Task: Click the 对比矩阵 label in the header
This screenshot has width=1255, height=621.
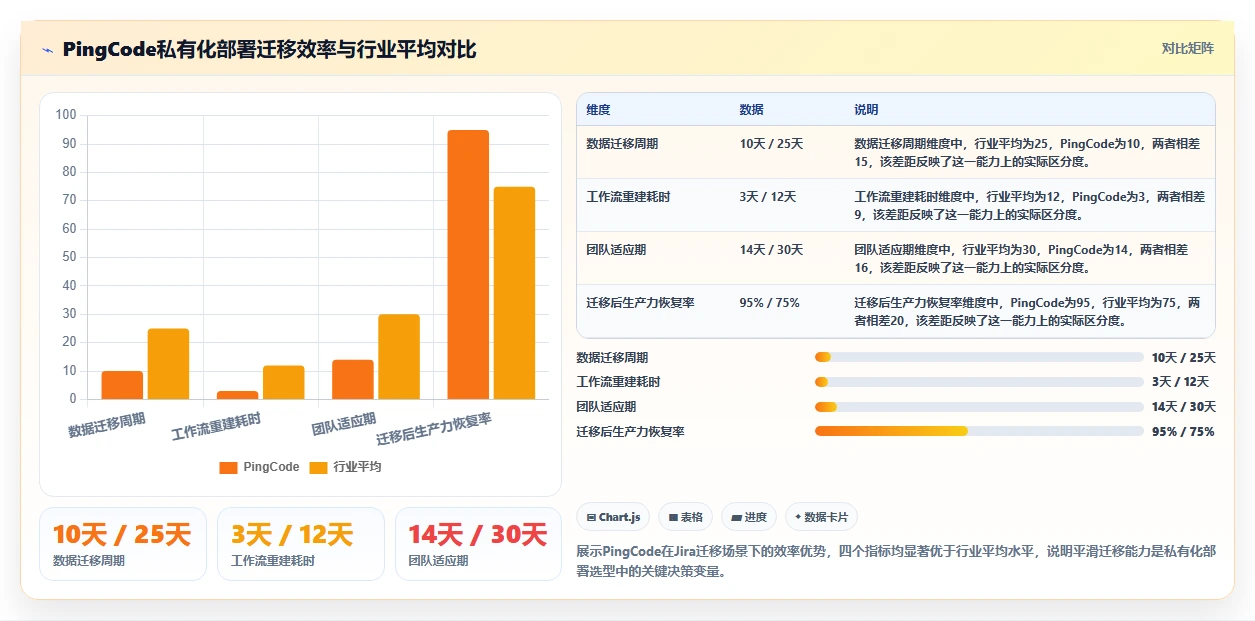Action: (1188, 48)
